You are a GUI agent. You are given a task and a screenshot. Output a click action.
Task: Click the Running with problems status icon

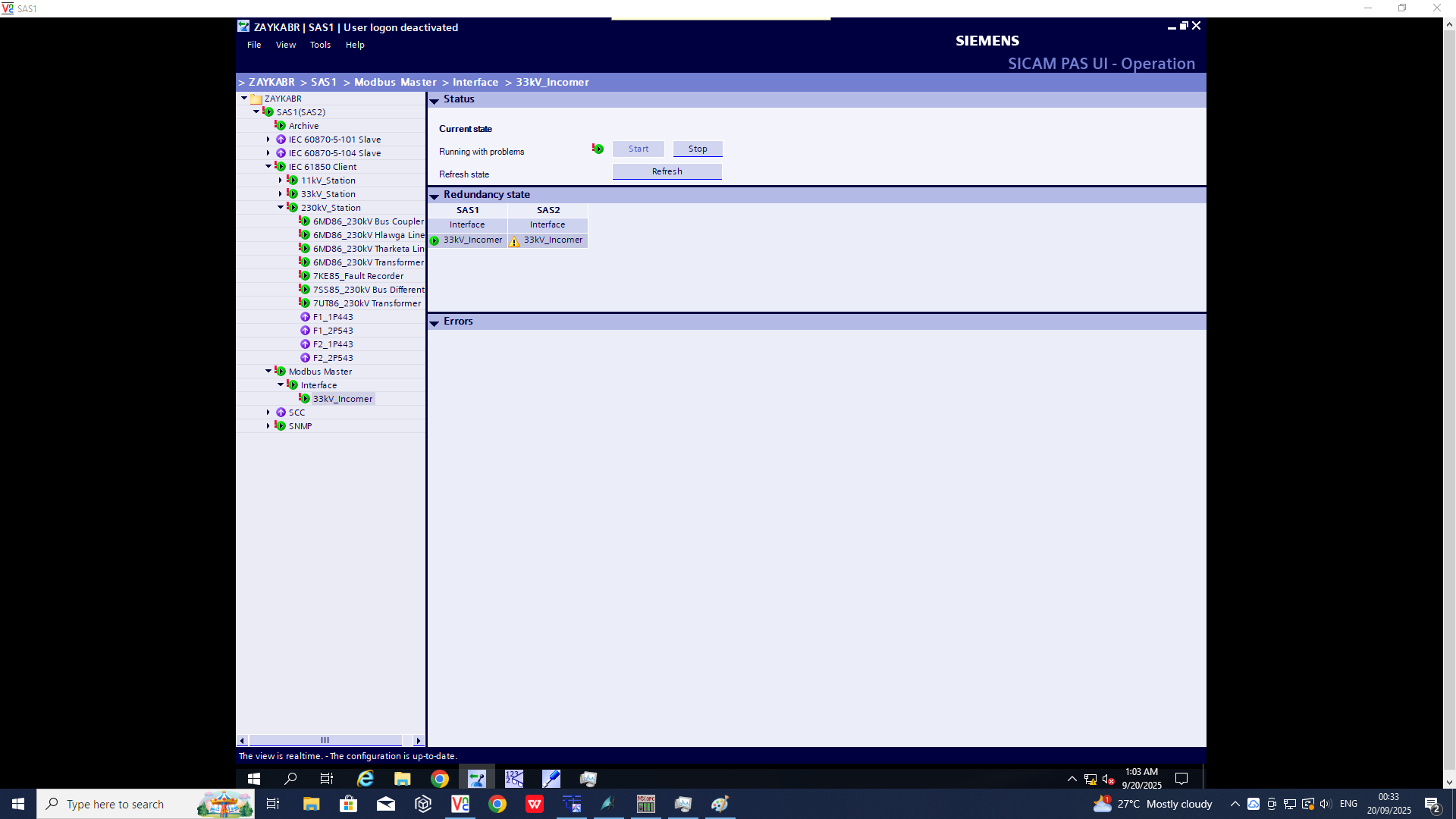(x=598, y=149)
